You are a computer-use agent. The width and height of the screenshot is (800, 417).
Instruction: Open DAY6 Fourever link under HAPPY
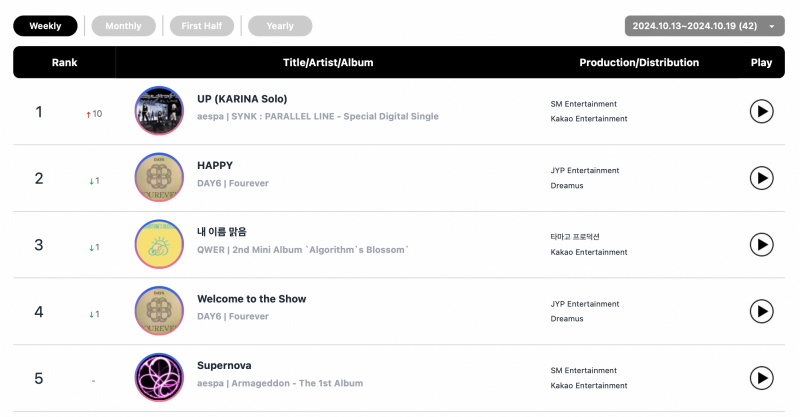(233, 183)
